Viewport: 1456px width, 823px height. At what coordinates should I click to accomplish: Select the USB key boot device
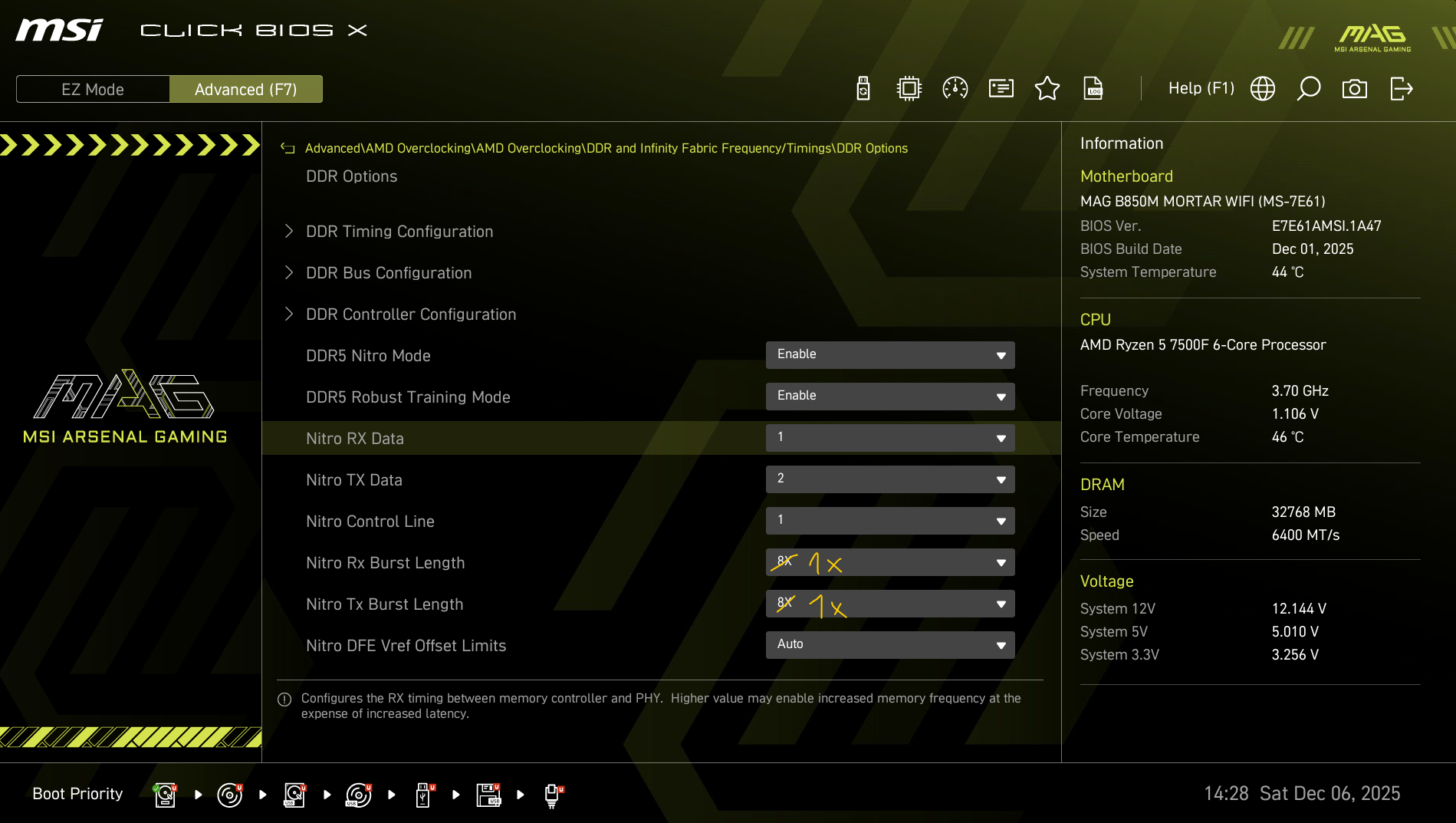coord(424,795)
